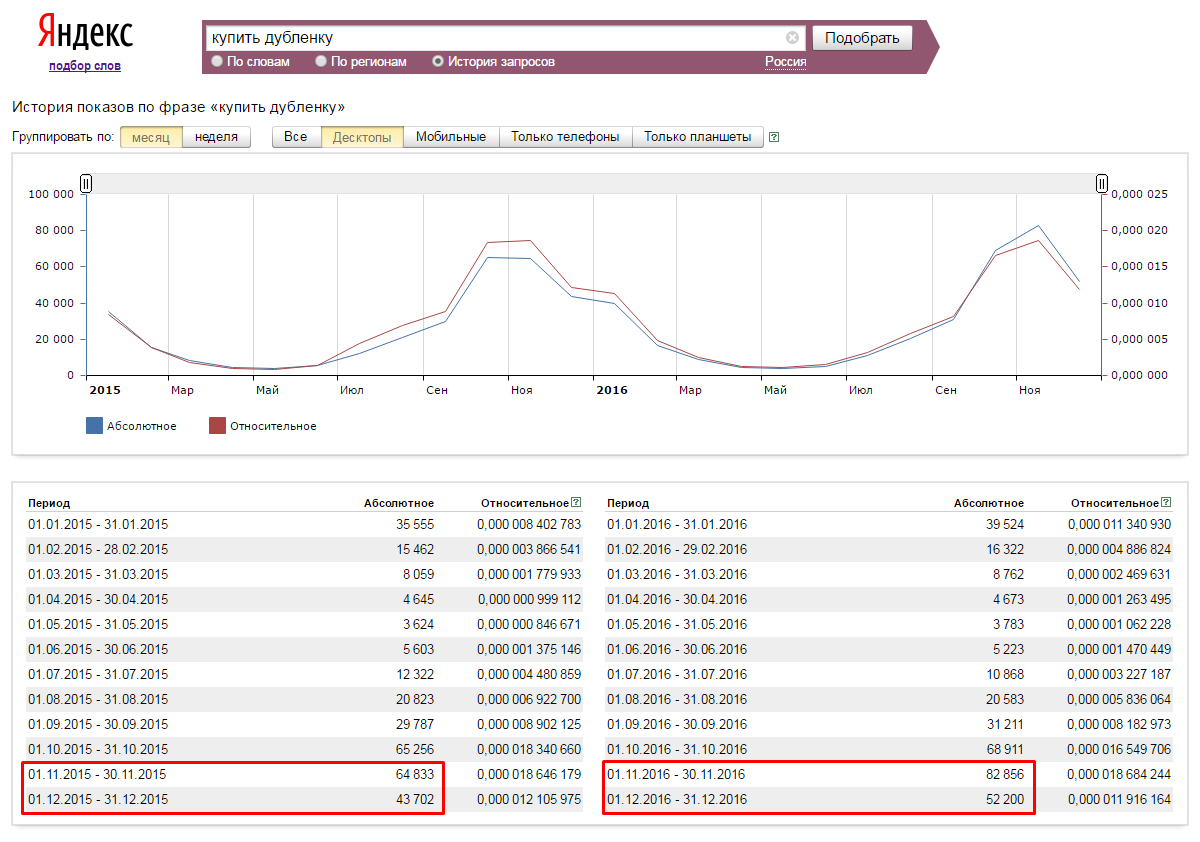Select the По словам radio button
1200x842 pixels.
coord(217,62)
